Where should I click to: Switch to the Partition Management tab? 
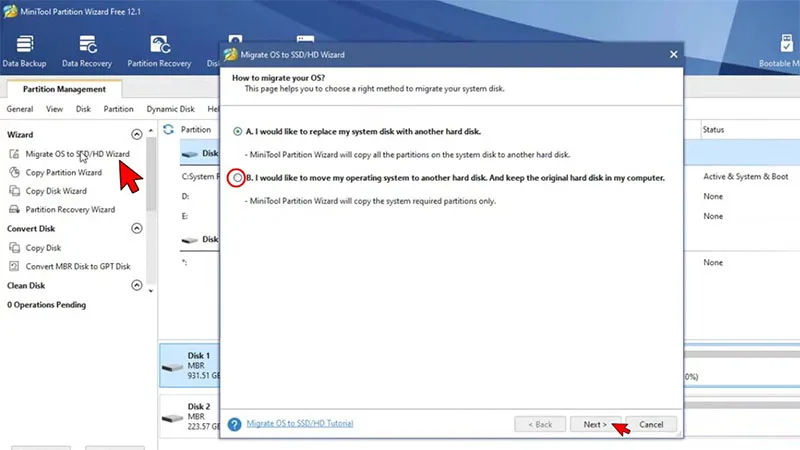(64, 89)
